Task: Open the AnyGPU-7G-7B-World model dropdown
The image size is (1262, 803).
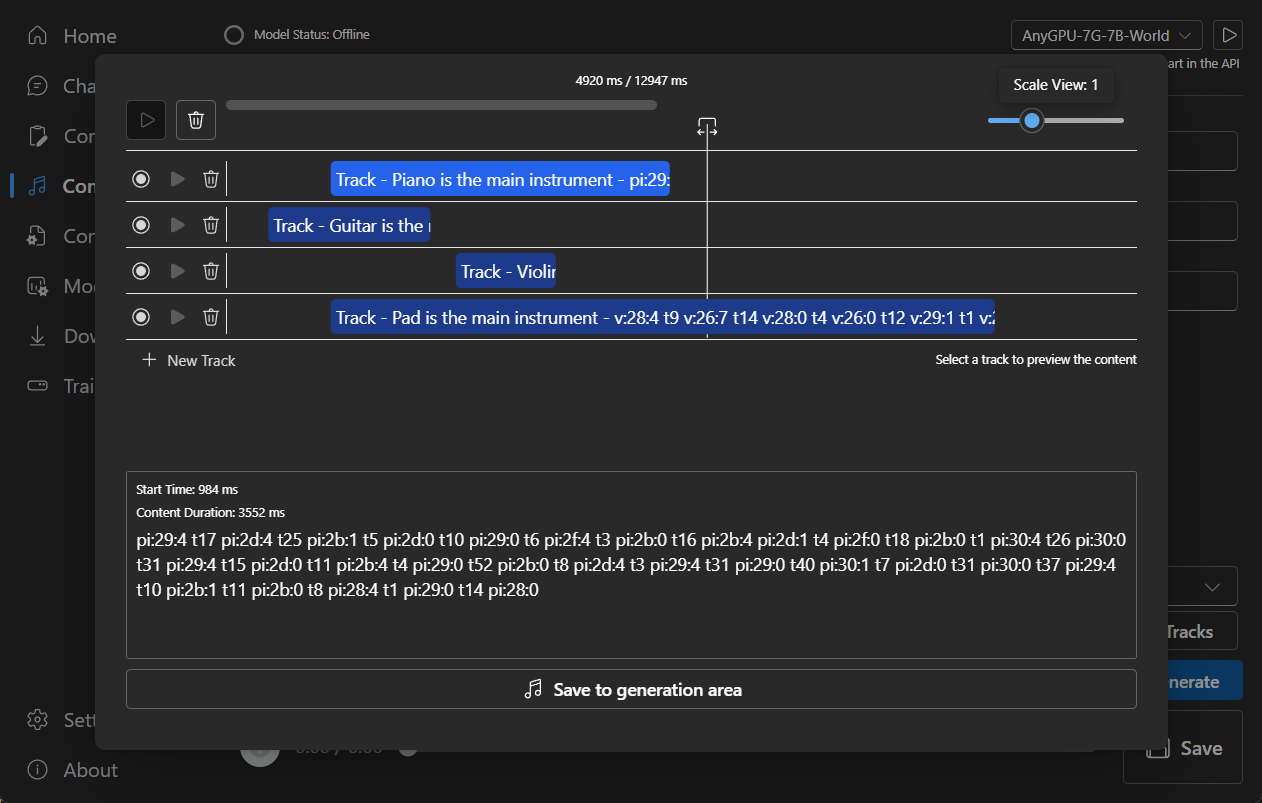Action: pos(1107,36)
